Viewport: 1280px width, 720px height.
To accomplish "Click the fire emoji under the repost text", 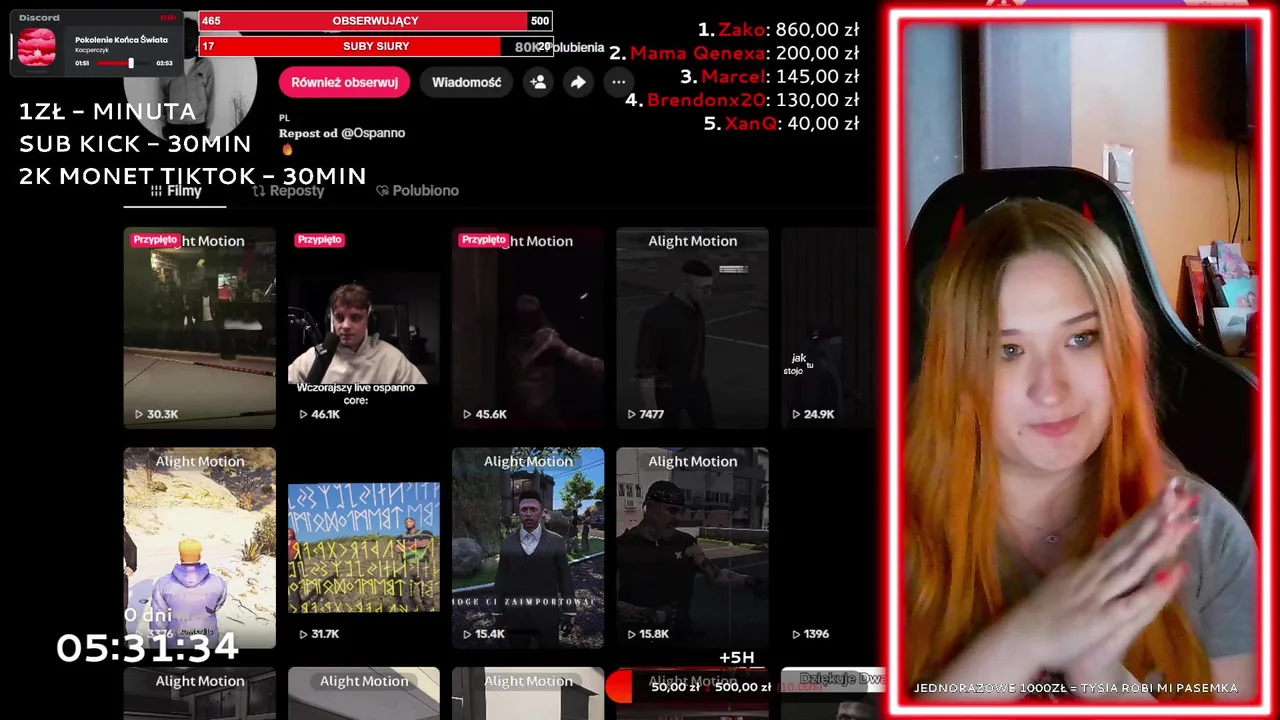I will coord(287,150).
